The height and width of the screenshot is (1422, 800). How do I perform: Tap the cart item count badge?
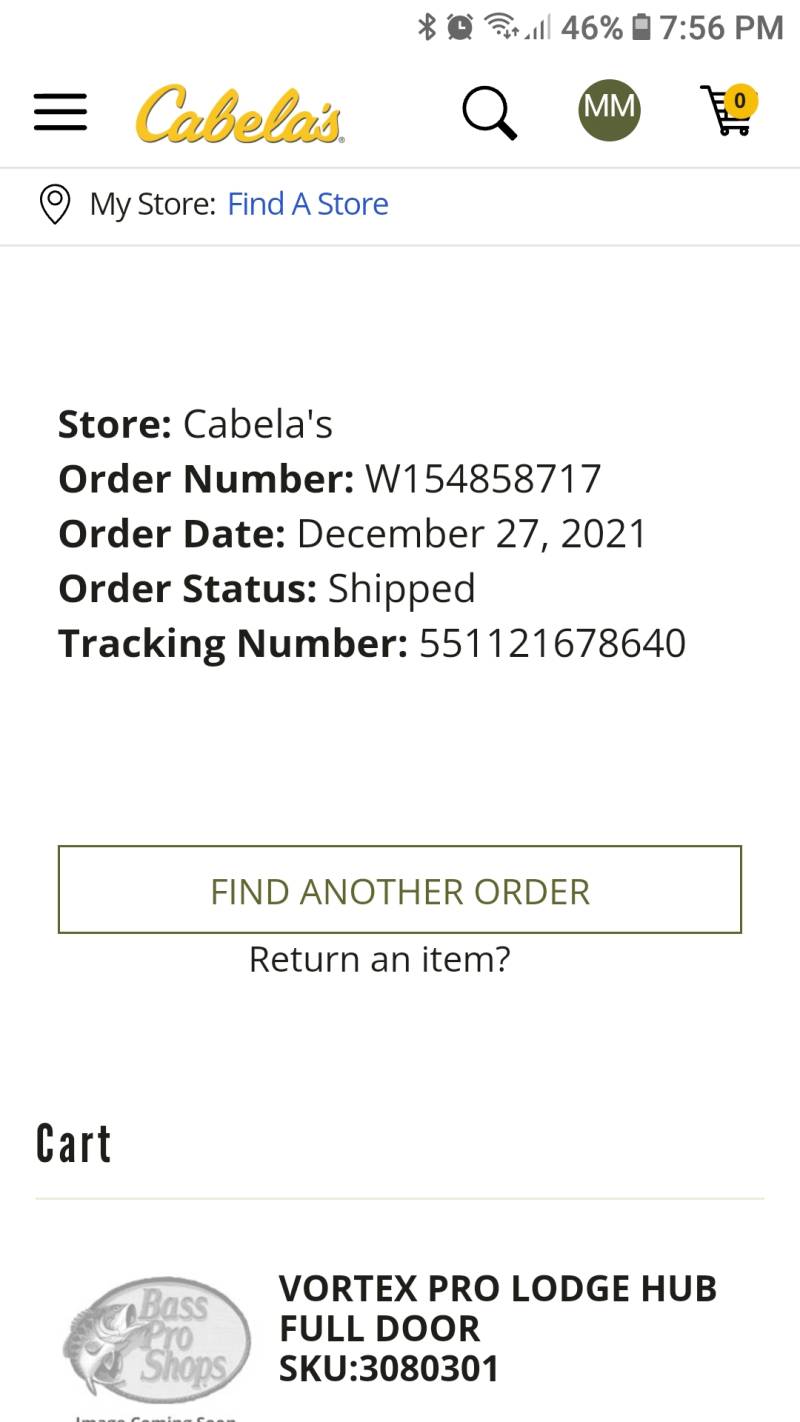[x=740, y=100]
